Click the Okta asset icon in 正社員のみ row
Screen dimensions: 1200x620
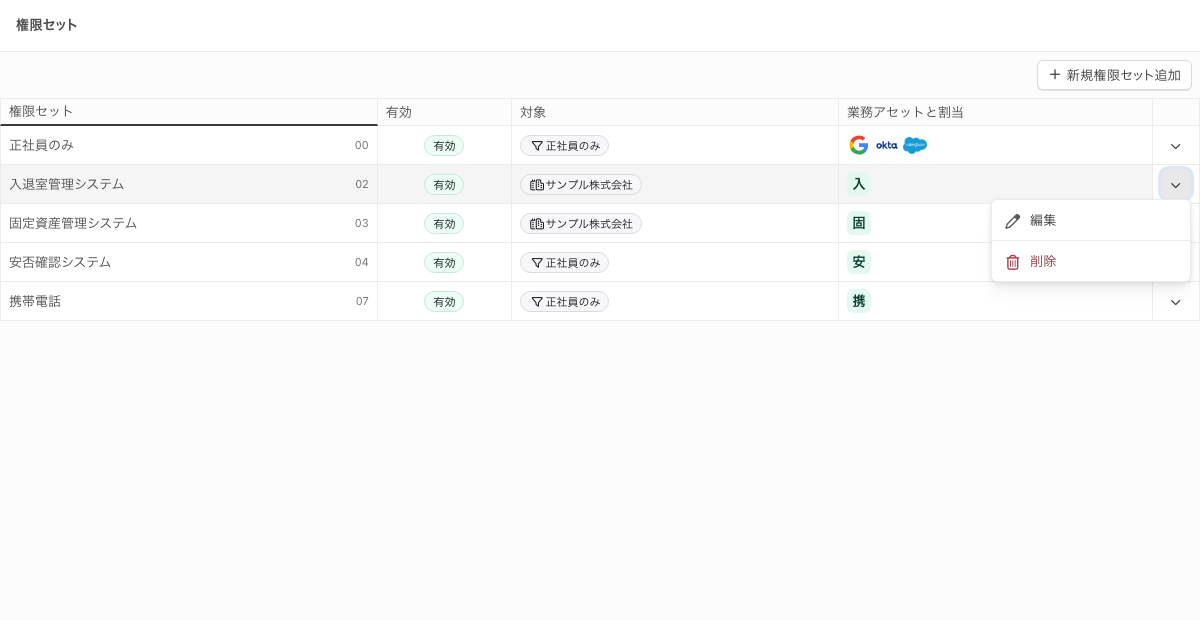pos(886,145)
